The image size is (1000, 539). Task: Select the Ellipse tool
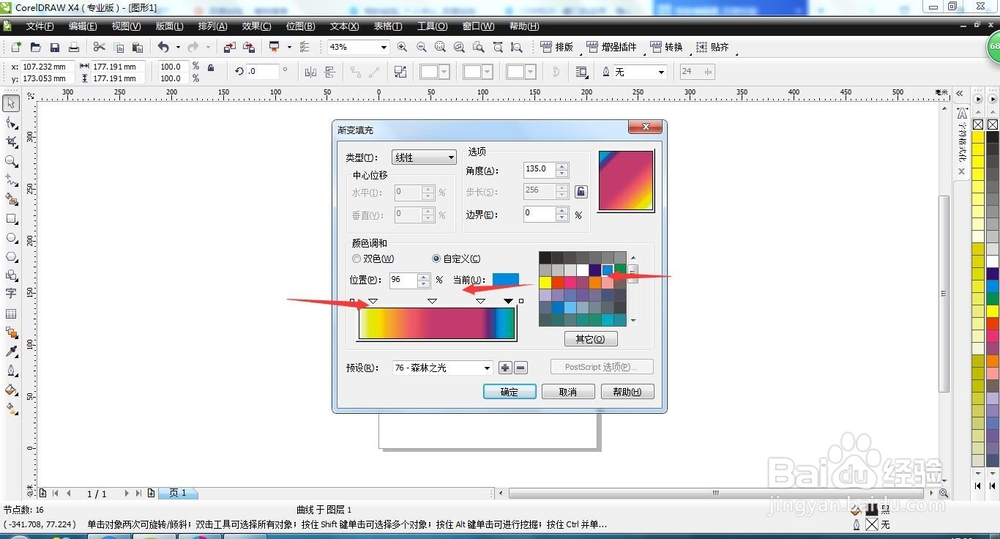pyautogui.click(x=11, y=238)
